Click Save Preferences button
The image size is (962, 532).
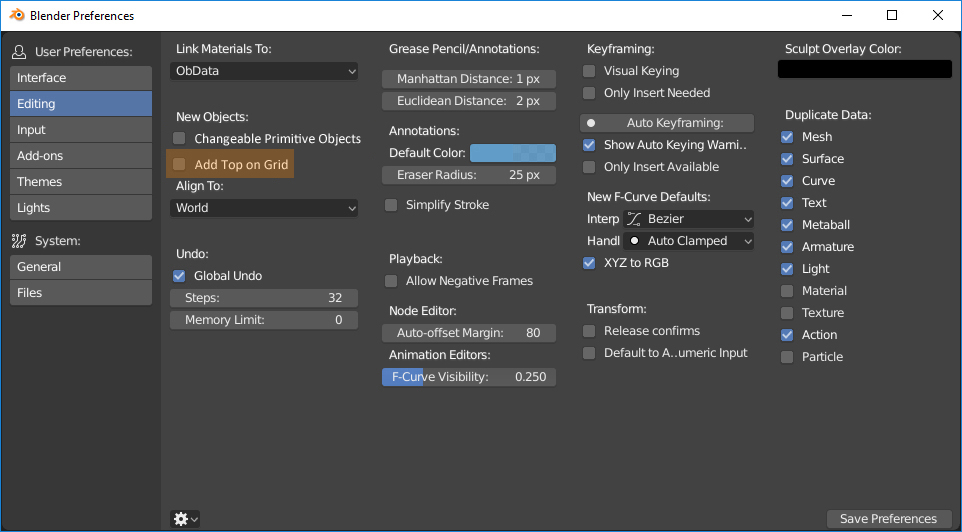888,519
